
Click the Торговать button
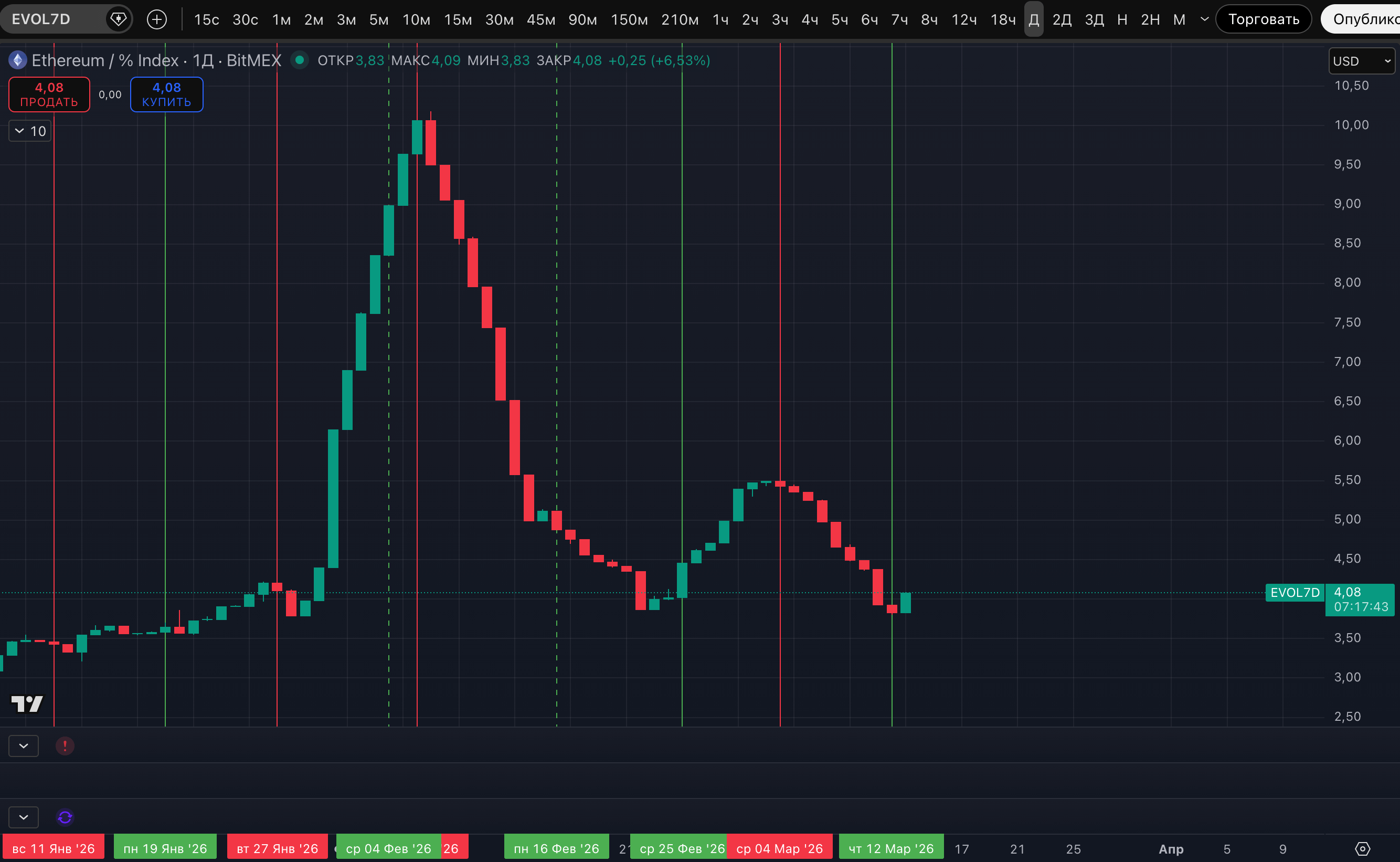(1263, 19)
